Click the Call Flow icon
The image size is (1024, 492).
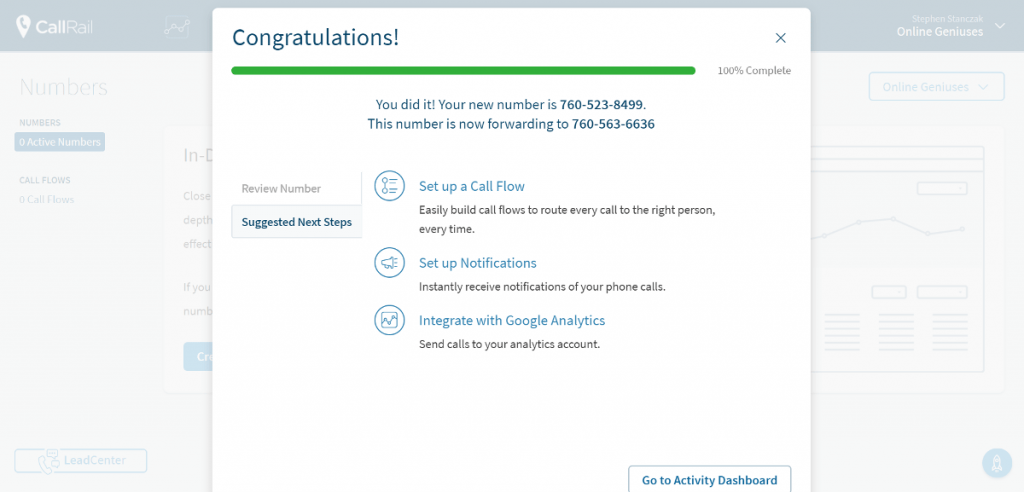pyautogui.click(x=389, y=186)
